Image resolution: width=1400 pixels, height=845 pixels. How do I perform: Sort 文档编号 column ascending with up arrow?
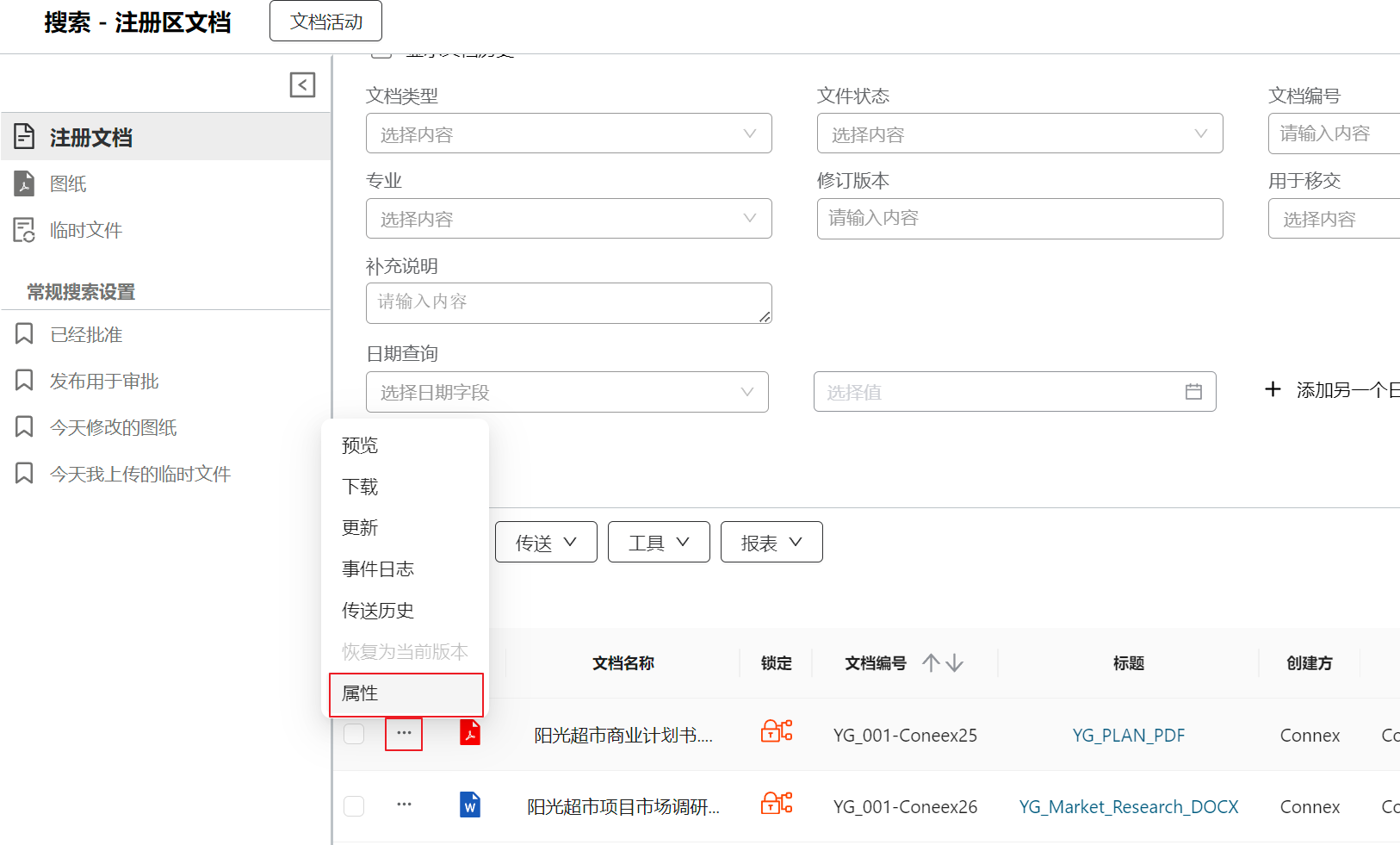pyautogui.click(x=931, y=662)
